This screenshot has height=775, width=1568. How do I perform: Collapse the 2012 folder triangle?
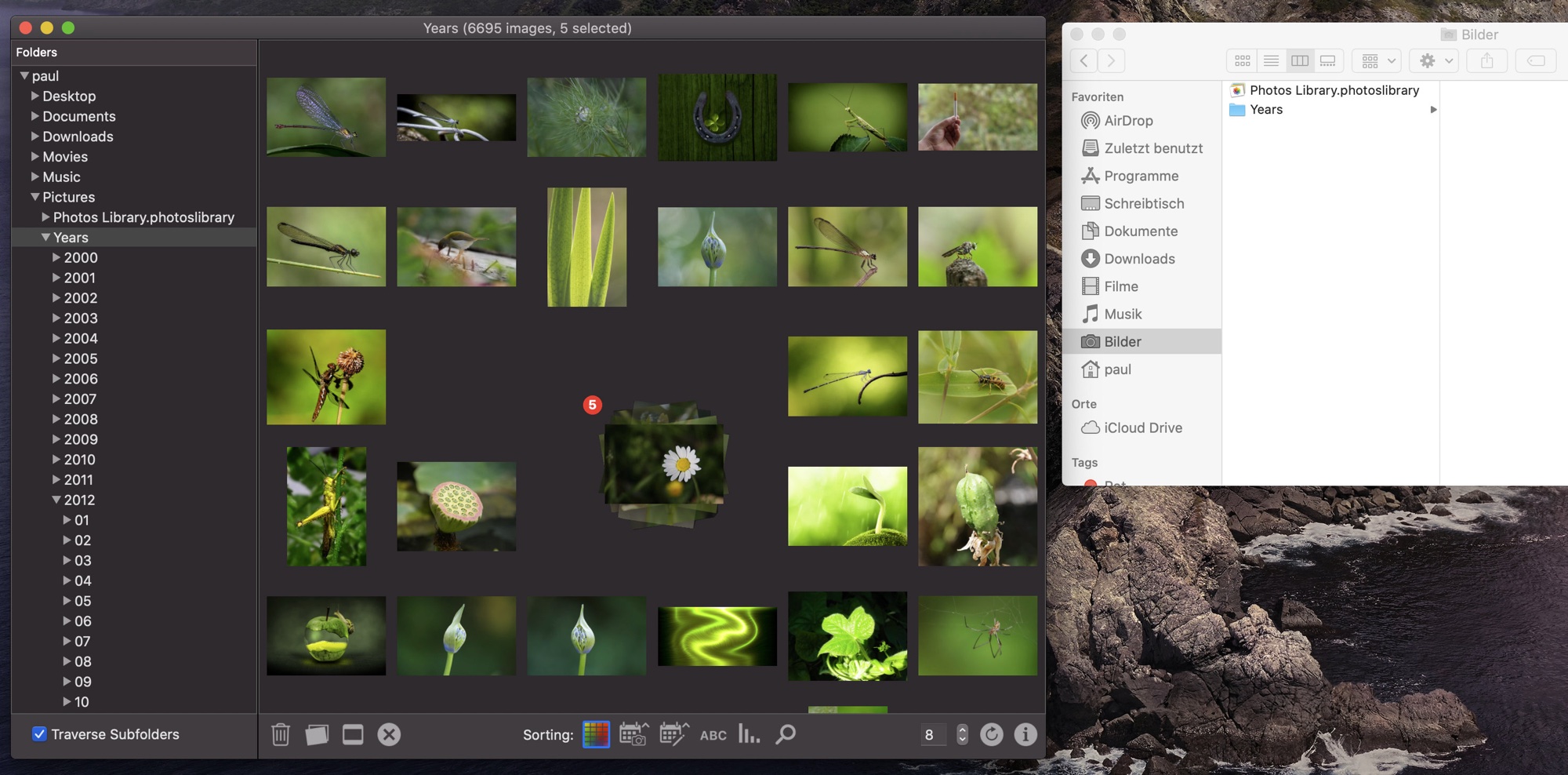click(56, 500)
